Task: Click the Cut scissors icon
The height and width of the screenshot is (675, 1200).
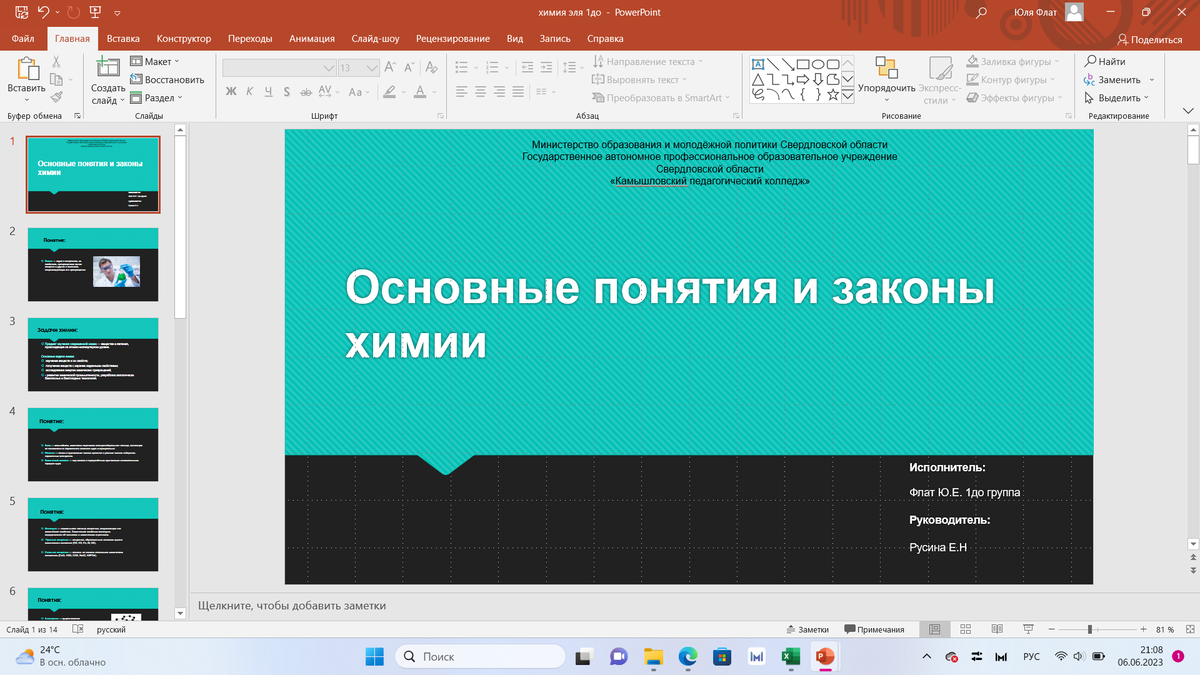Action: 57,61
